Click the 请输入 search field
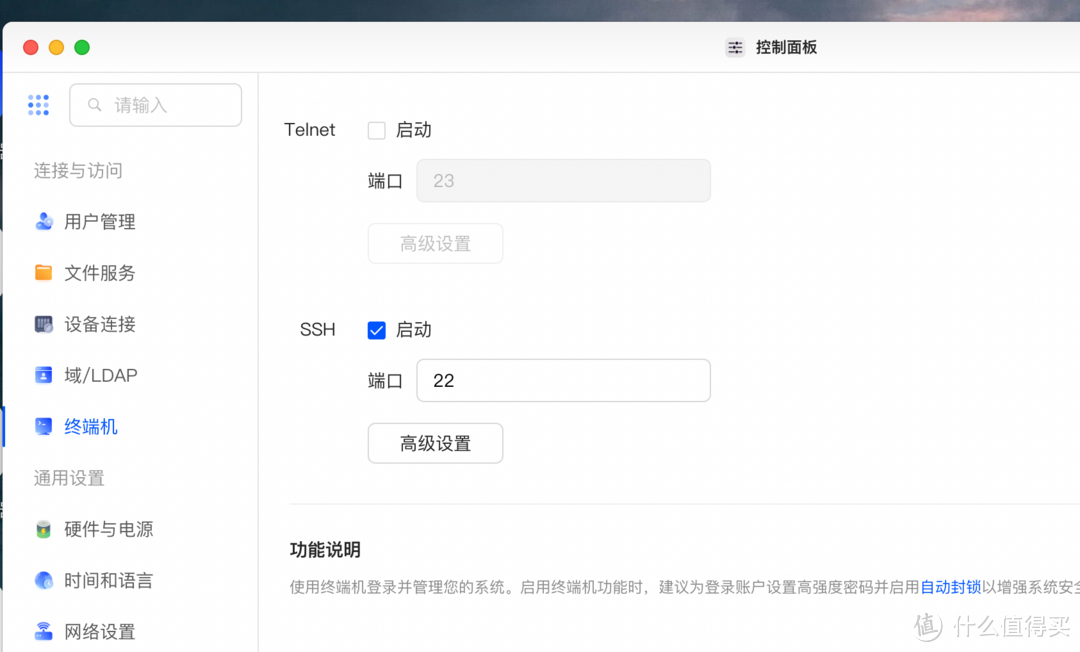1080x652 pixels. tap(155, 104)
